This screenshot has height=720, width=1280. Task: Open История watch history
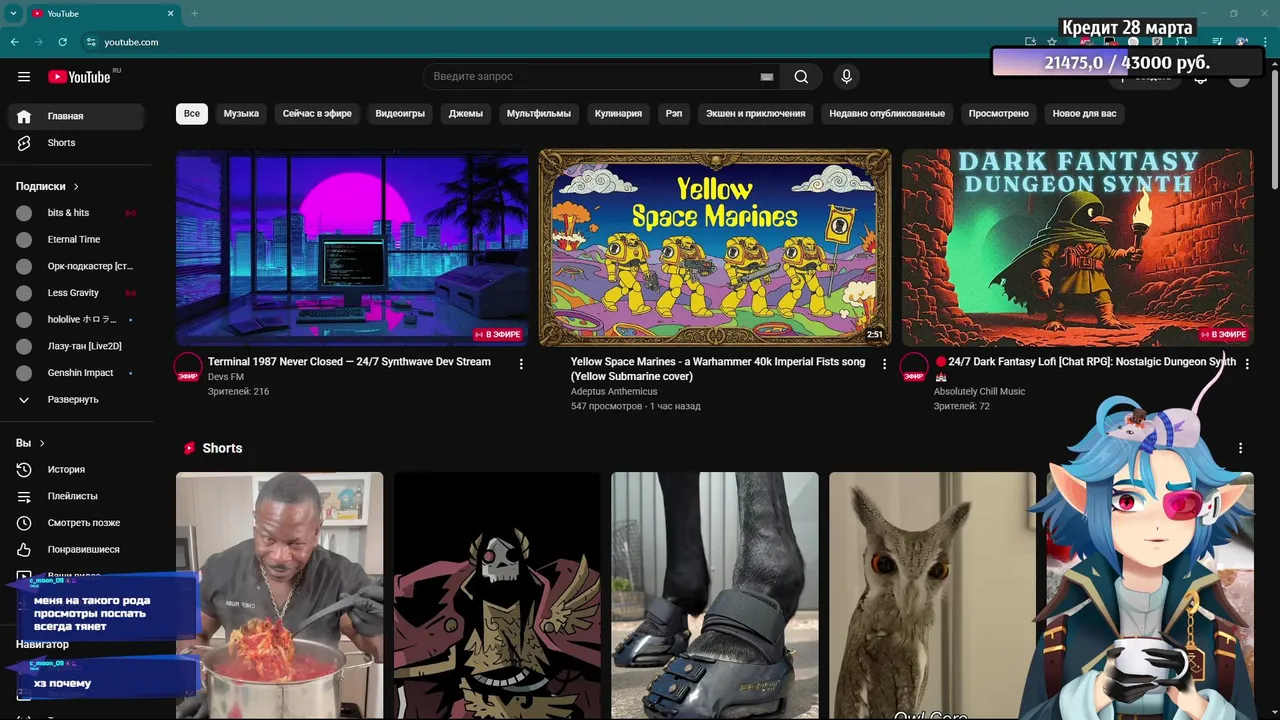(76, 469)
